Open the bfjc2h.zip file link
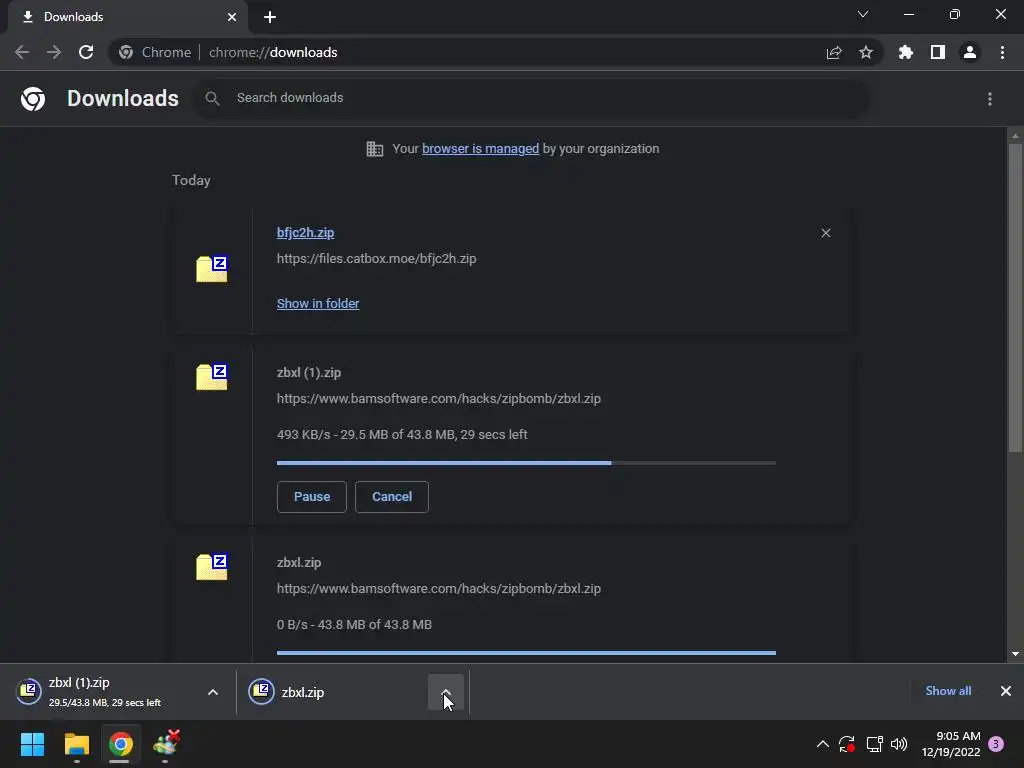 (x=306, y=232)
